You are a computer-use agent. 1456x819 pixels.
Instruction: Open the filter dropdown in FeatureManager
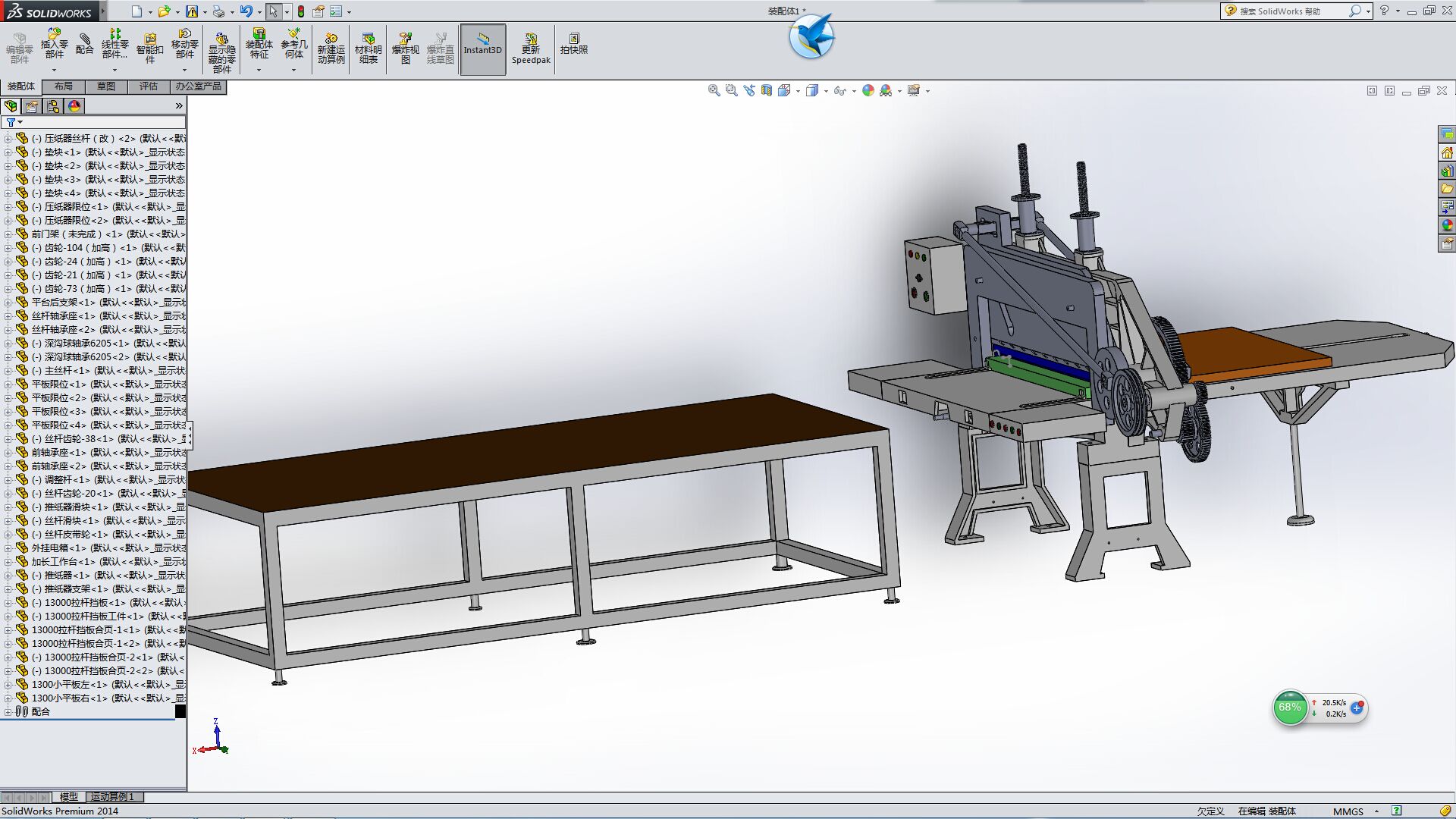pyautogui.click(x=20, y=122)
